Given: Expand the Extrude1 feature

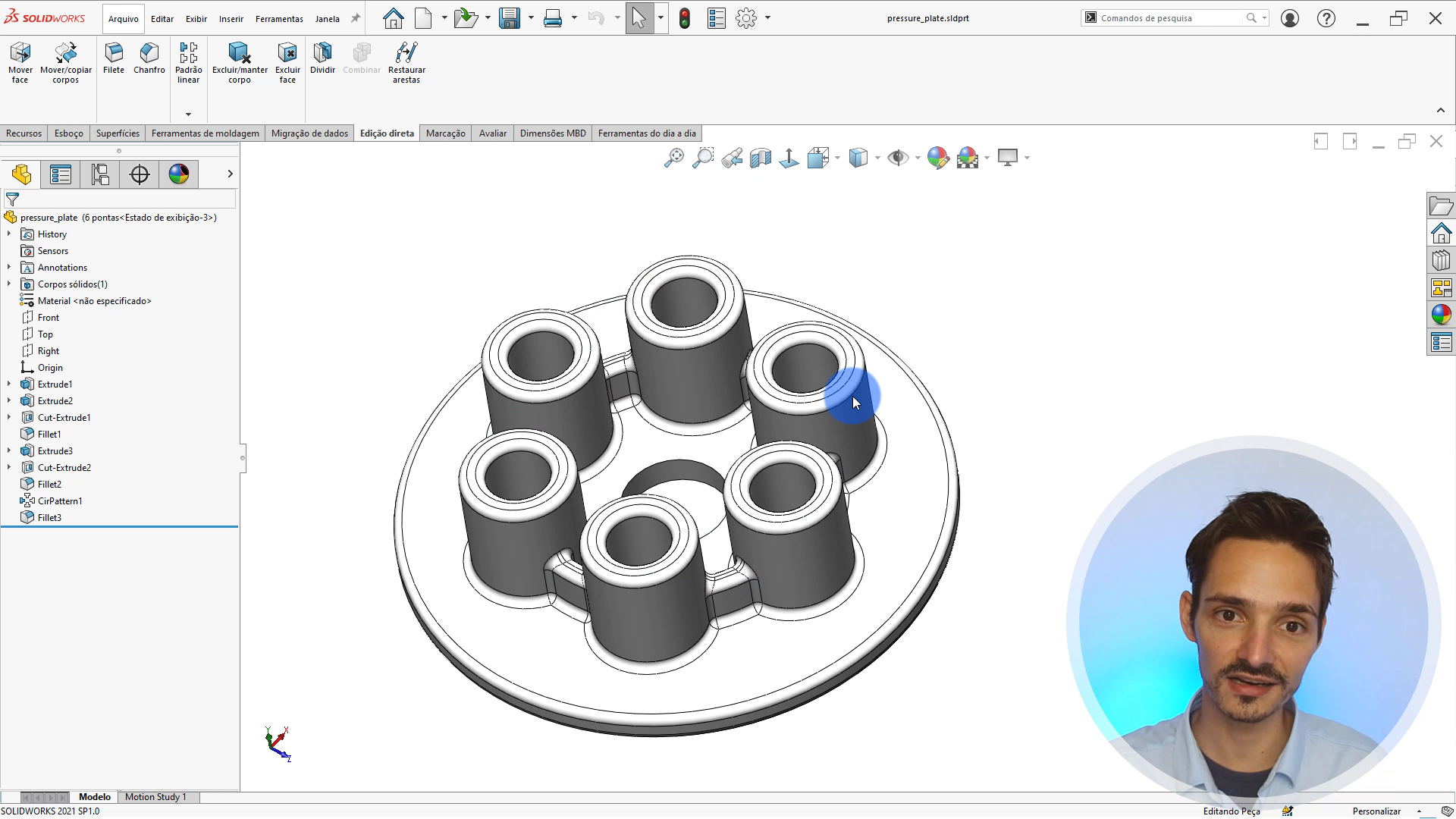Looking at the screenshot, I should 9,384.
